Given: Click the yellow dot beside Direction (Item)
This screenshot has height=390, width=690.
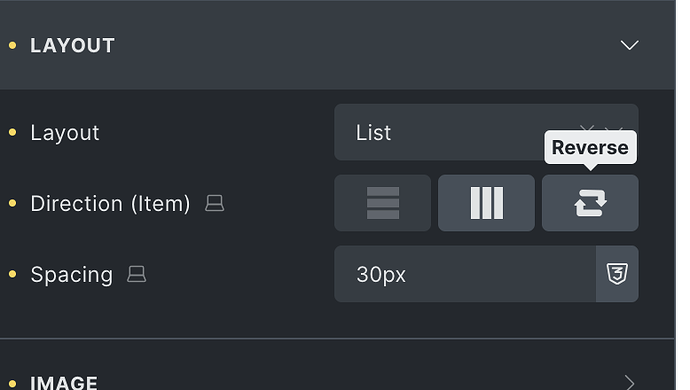Looking at the screenshot, I should (12, 203).
